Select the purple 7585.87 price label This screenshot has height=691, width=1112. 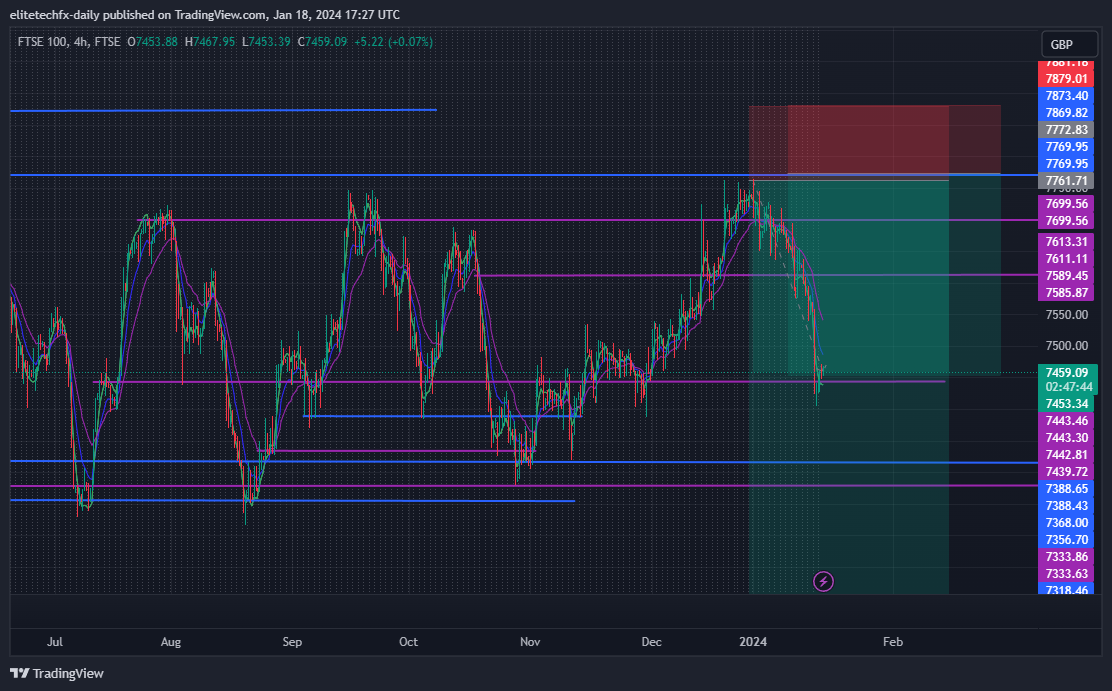1066,293
